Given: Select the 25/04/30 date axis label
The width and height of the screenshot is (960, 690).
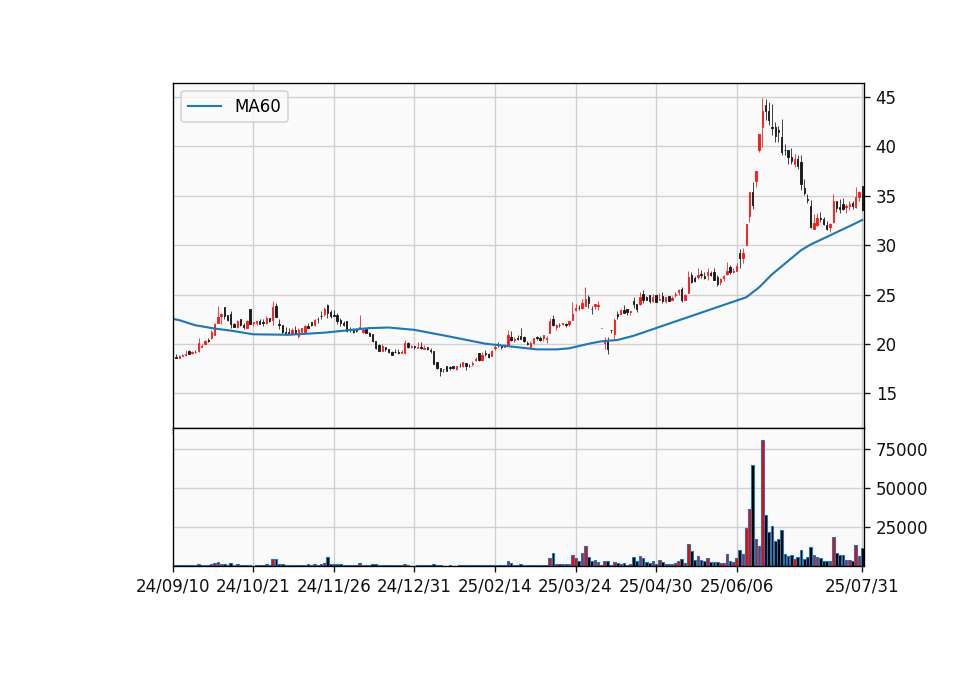Looking at the screenshot, I should pos(656,586).
